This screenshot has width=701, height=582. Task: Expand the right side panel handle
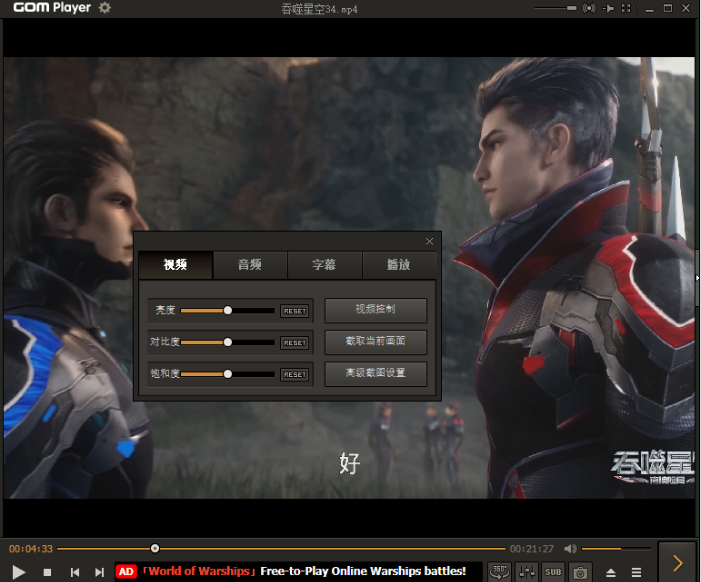[x=697, y=278]
